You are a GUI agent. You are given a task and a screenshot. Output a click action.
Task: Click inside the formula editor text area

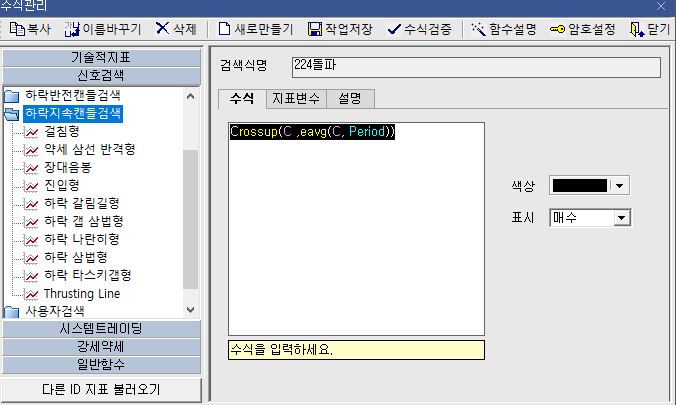[356, 229]
